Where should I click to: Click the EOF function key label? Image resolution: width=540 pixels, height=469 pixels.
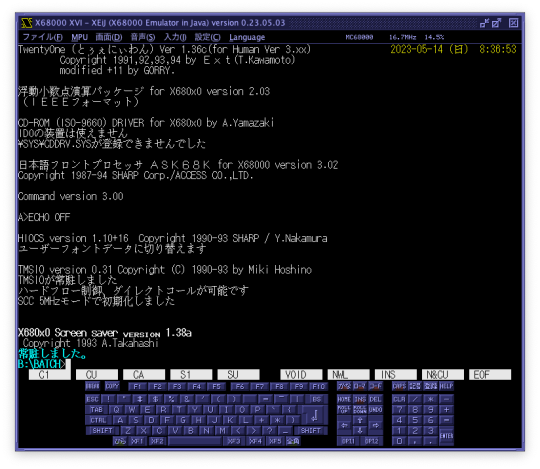490,375
